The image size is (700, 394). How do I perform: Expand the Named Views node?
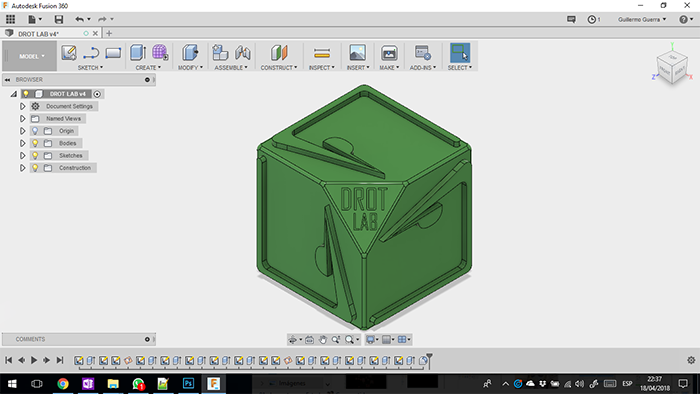[x=22, y=119]
